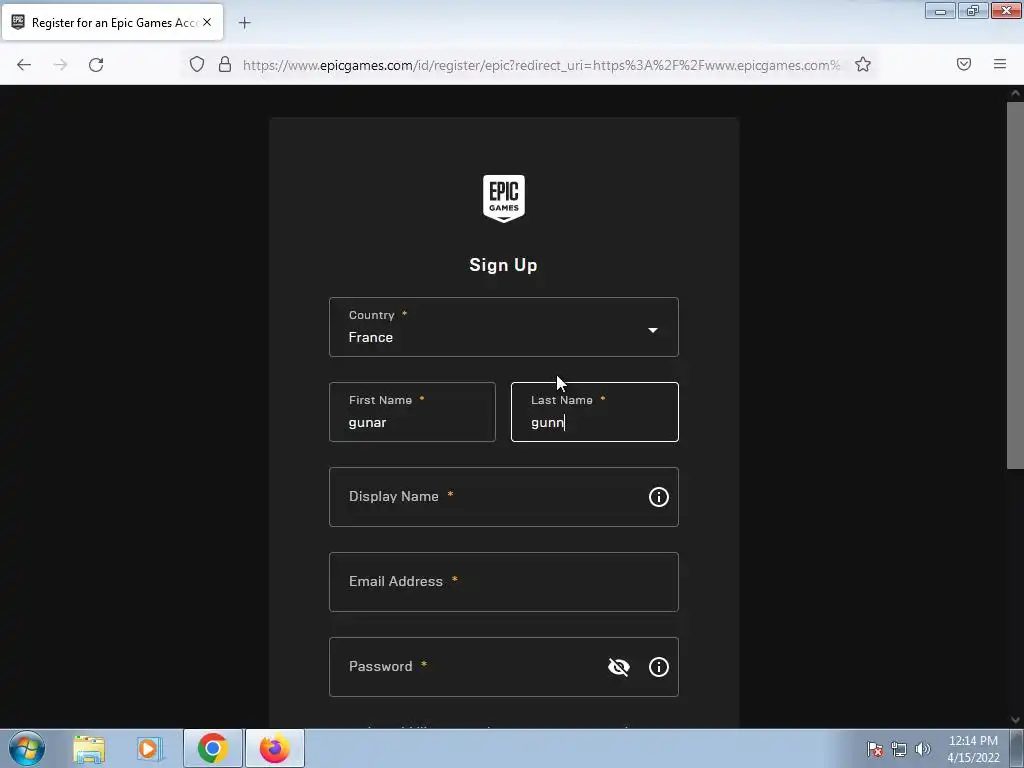Toggle password visibility eye icon

point(618,667)
